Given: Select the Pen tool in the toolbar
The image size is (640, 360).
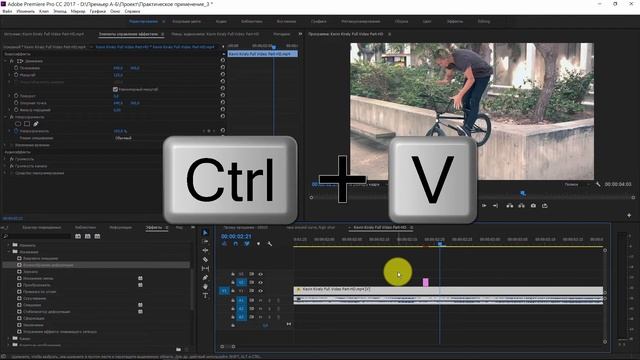Looking at the screenshot, I should point(205,278).
